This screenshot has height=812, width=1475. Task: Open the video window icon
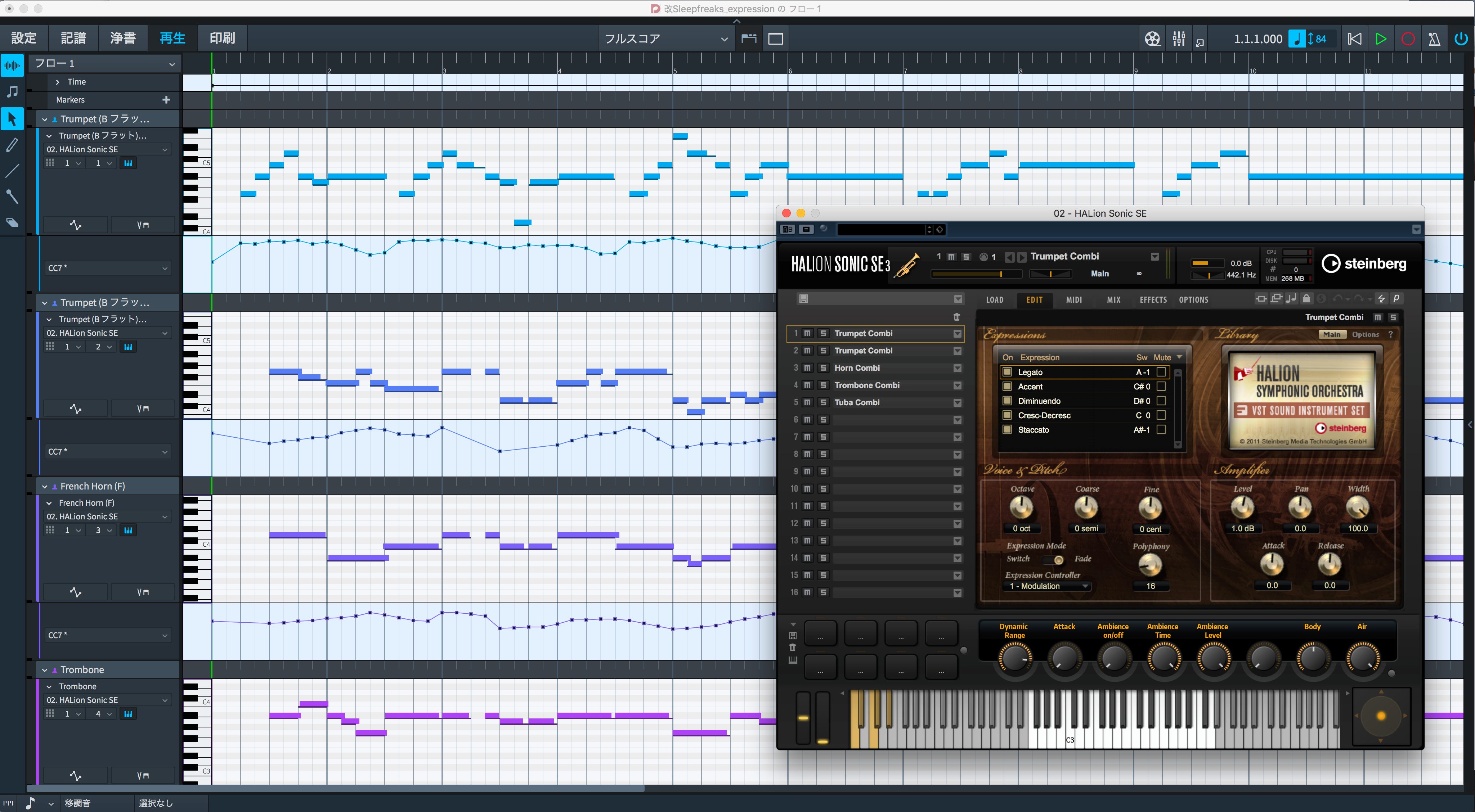[x=1152, y=39]
